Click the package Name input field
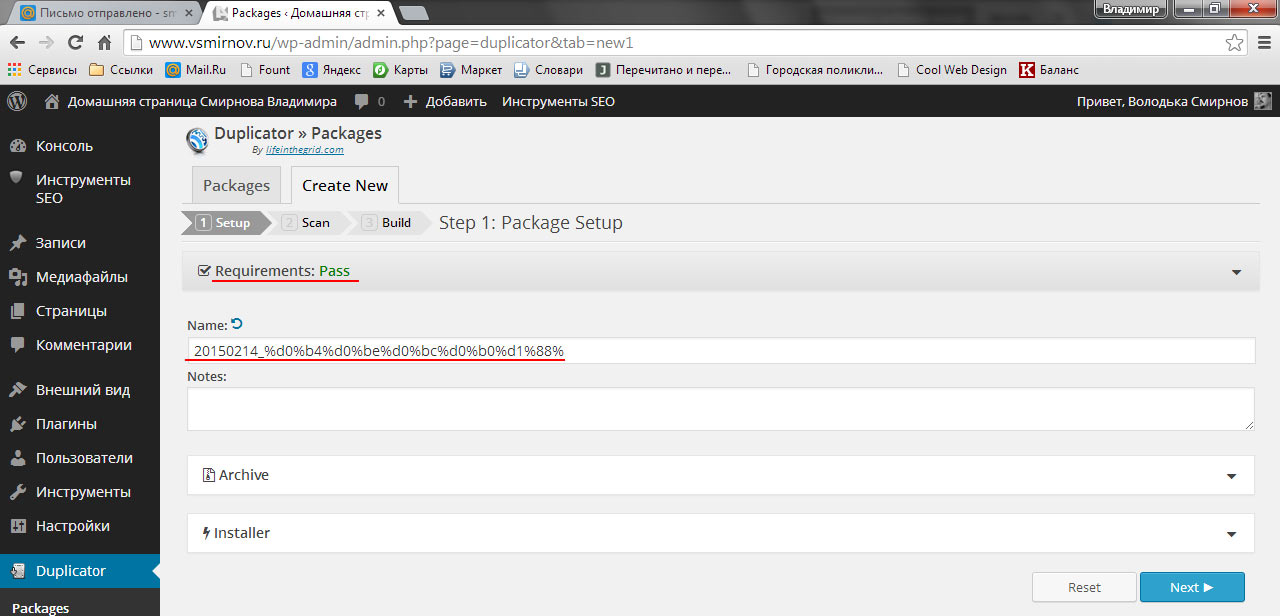This screenshot has height=616, width=1280. (x=721, y=351)
